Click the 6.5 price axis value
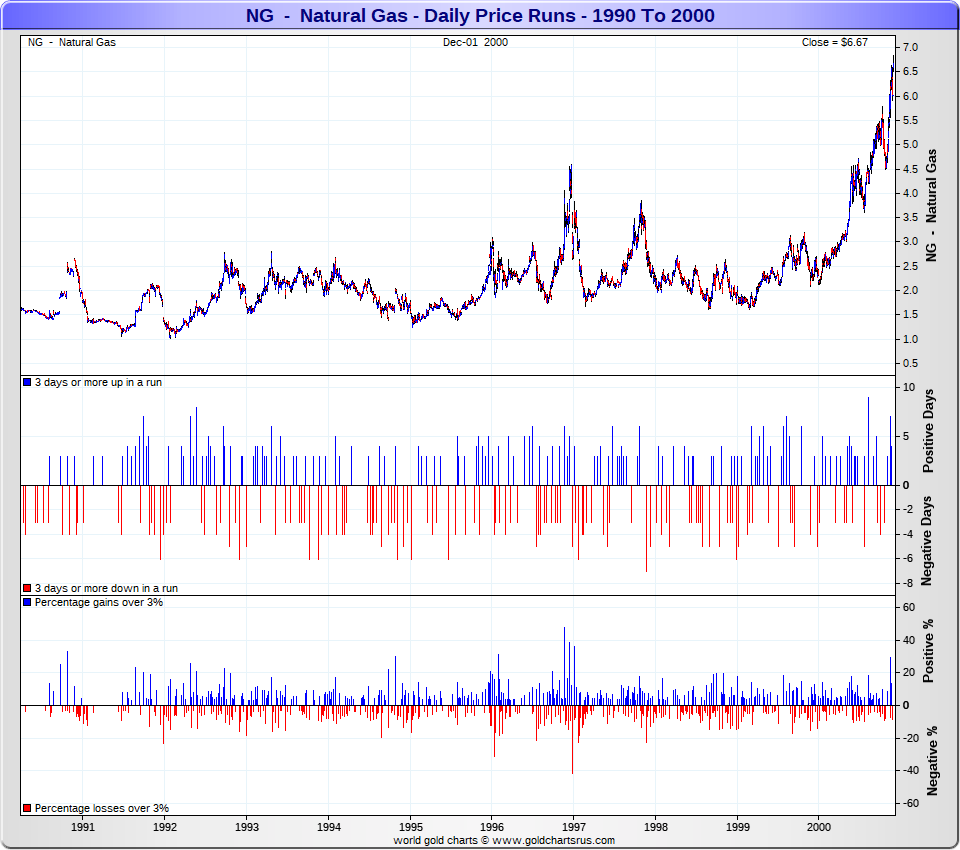 point(910,72)
